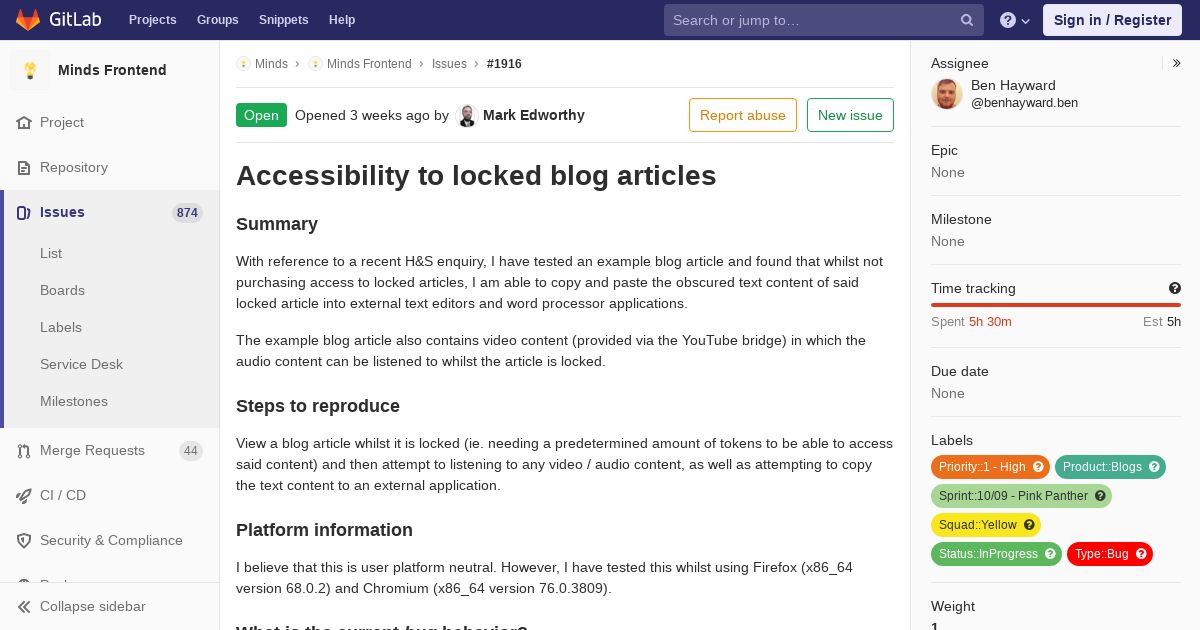Click Mark Edworthy's avatar image
This screenshot has height=630, width=1200.
click(467, 115)
